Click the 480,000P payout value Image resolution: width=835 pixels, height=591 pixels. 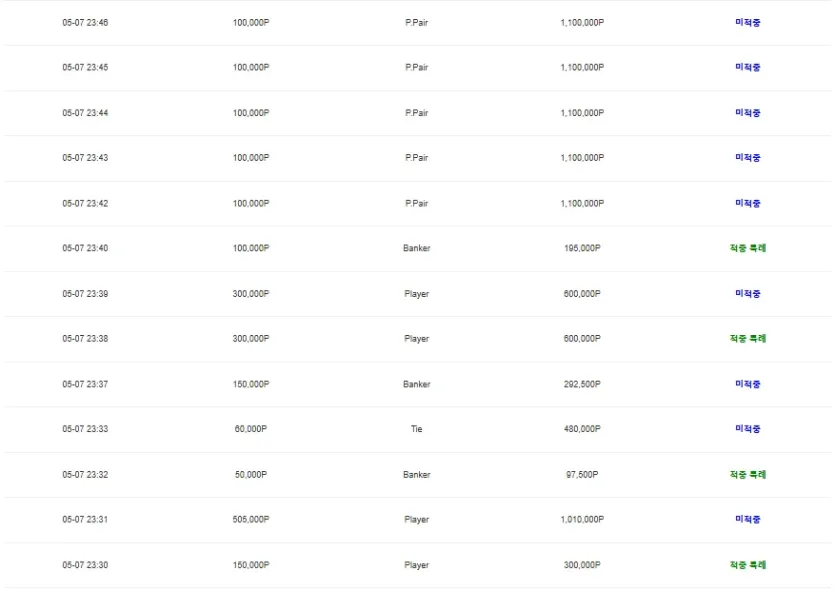[x=582, y=429]
